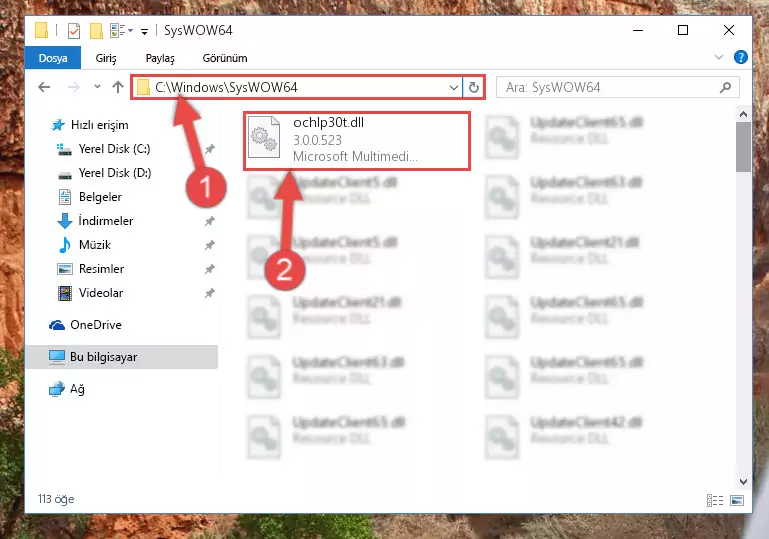Click version text 3.0.0.523
This screenshot has width=769, height=539.
point(317,140)
